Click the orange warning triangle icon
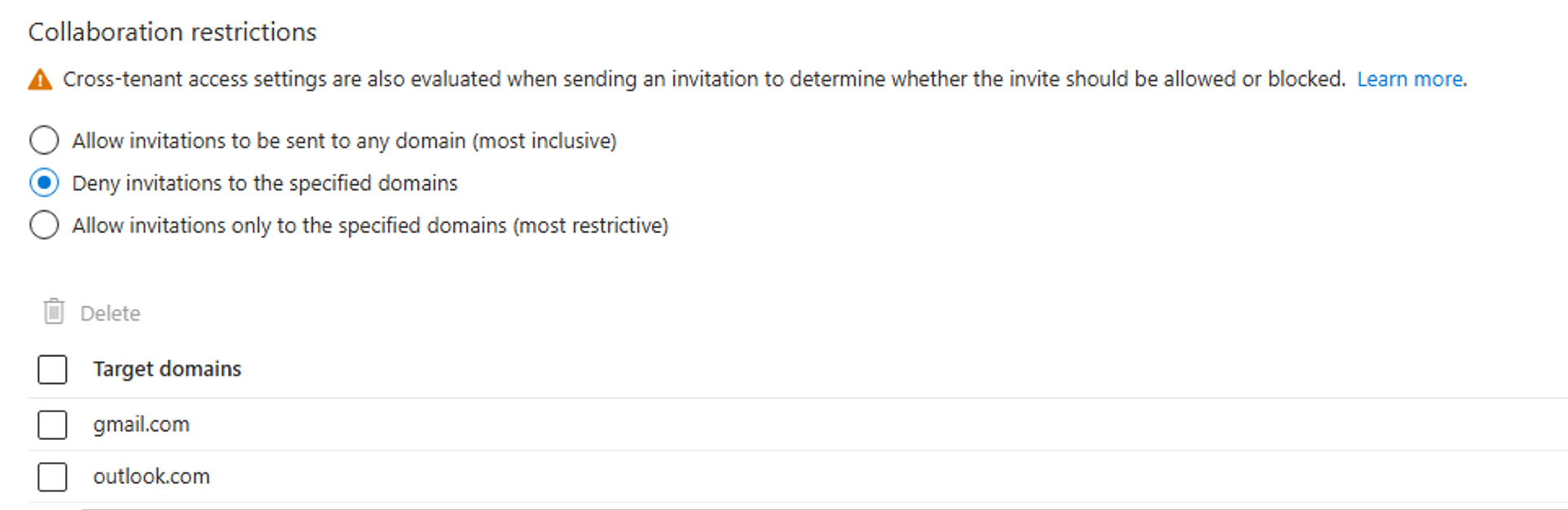This screenshot has height=510, width=1568. (40, 80)
